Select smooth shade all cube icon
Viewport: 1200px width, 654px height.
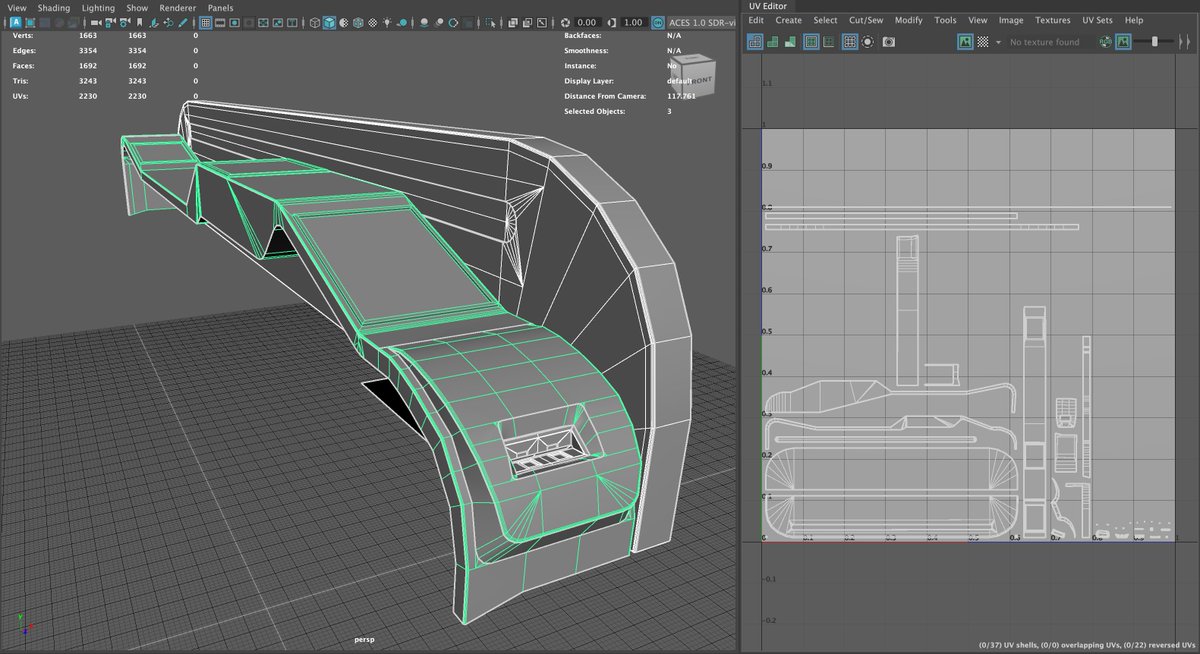(329, 22)
